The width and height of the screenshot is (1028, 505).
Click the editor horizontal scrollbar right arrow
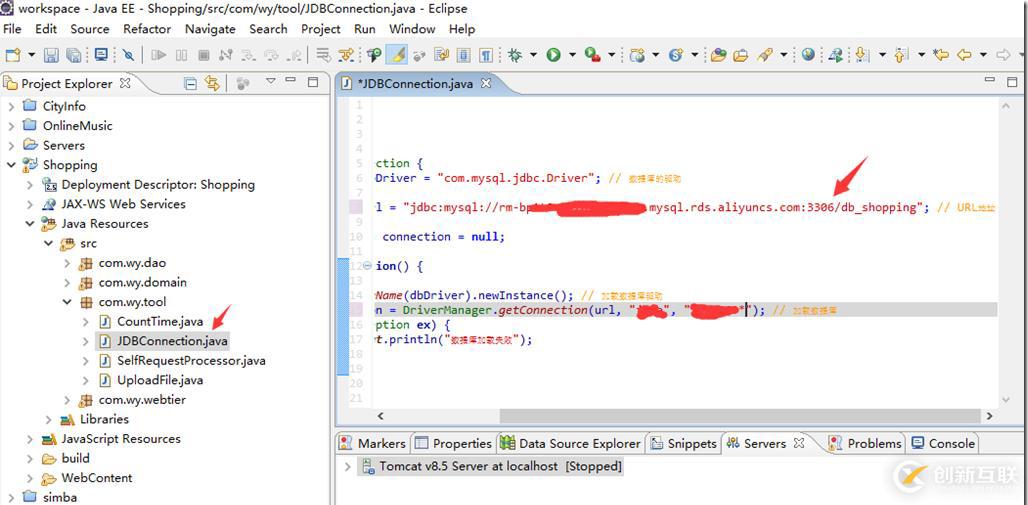(x=989, y=416)
